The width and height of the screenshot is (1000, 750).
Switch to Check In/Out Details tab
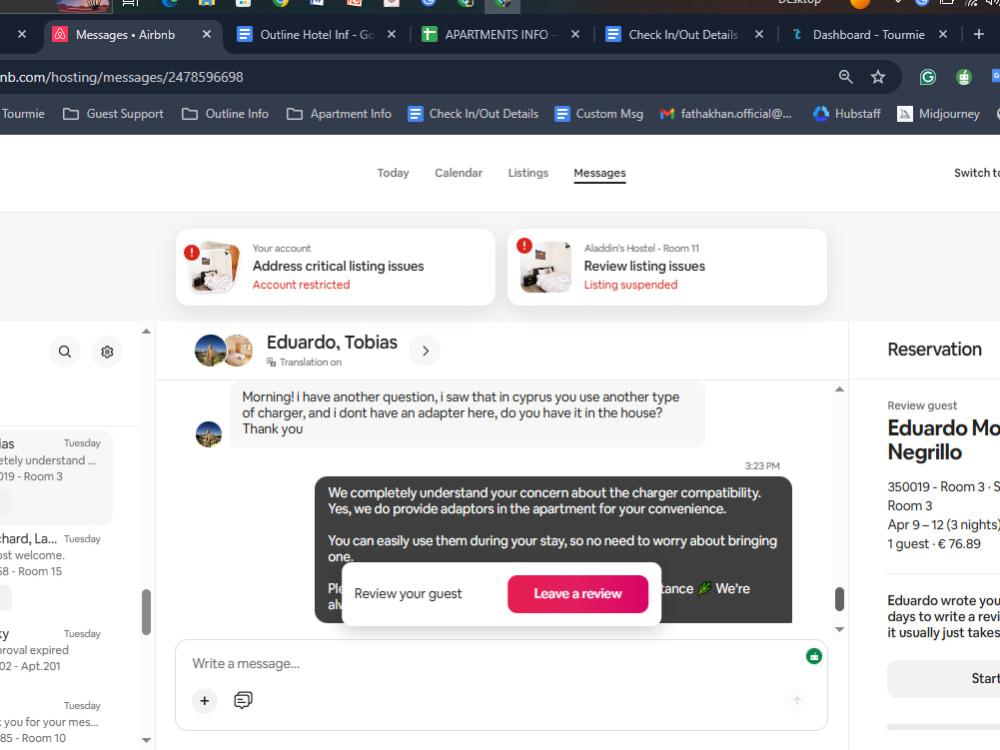[x=684, y=34]
